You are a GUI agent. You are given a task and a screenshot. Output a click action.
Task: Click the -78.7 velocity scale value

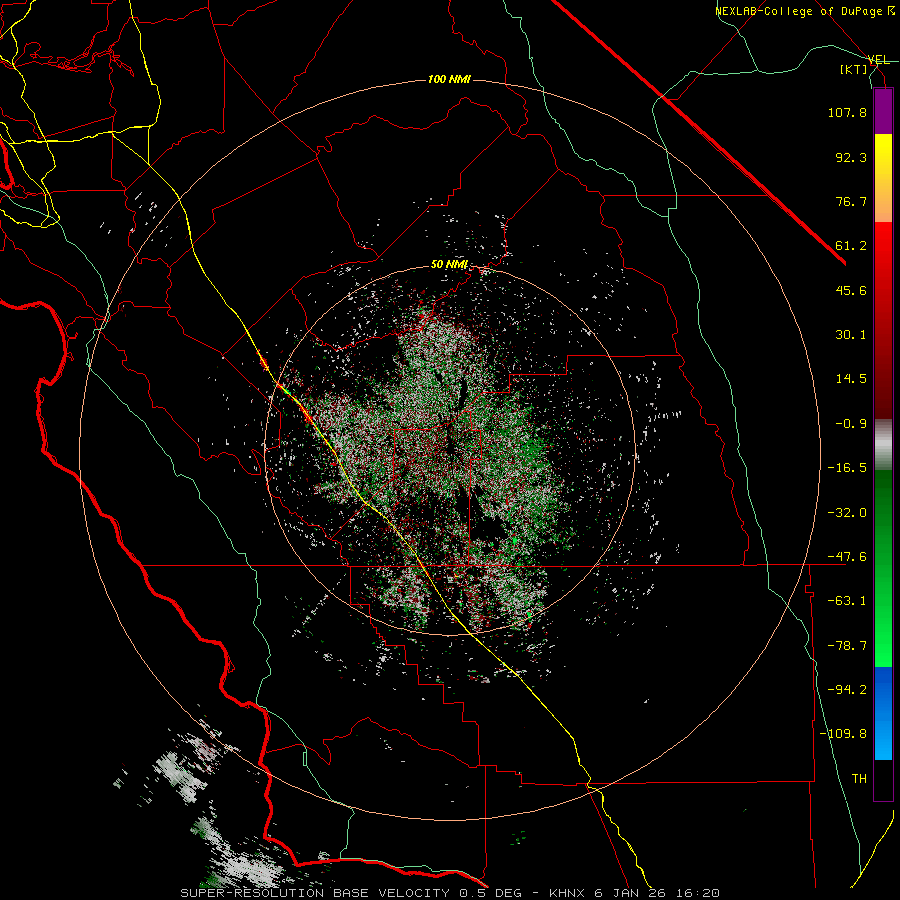click(847, 646)
